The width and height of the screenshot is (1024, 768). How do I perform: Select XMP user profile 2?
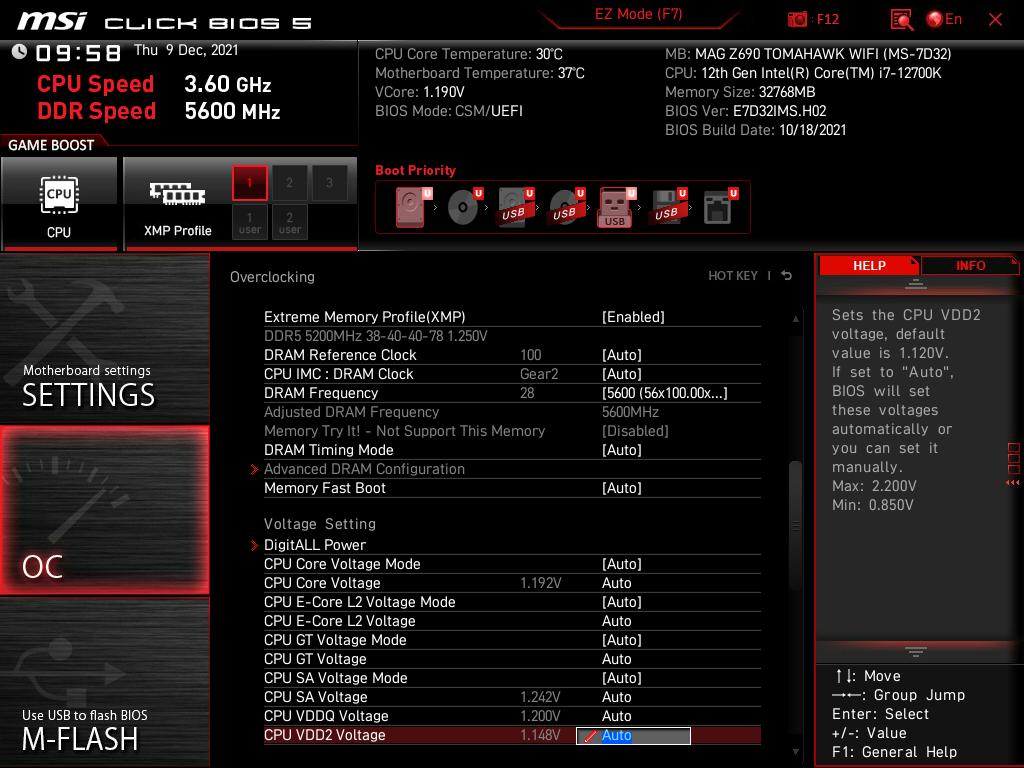(x=289, y=222)
